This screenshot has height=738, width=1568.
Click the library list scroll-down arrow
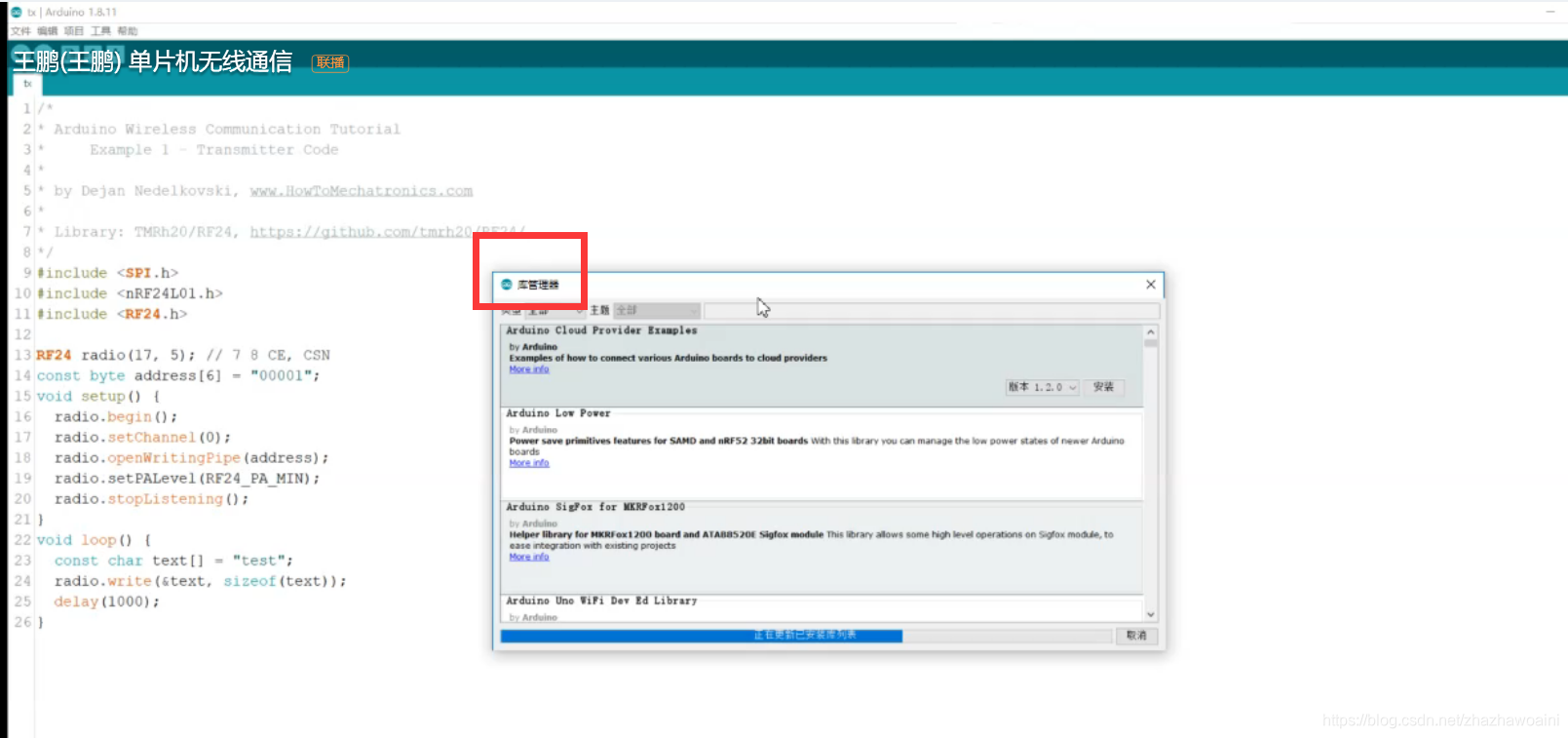[1151, 615]
